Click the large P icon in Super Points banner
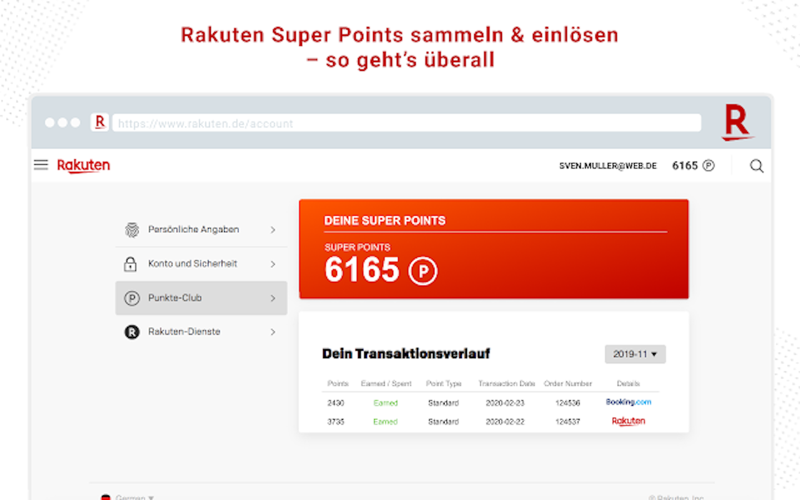Screen dimensions: 800x500 [x=422, y=271]
